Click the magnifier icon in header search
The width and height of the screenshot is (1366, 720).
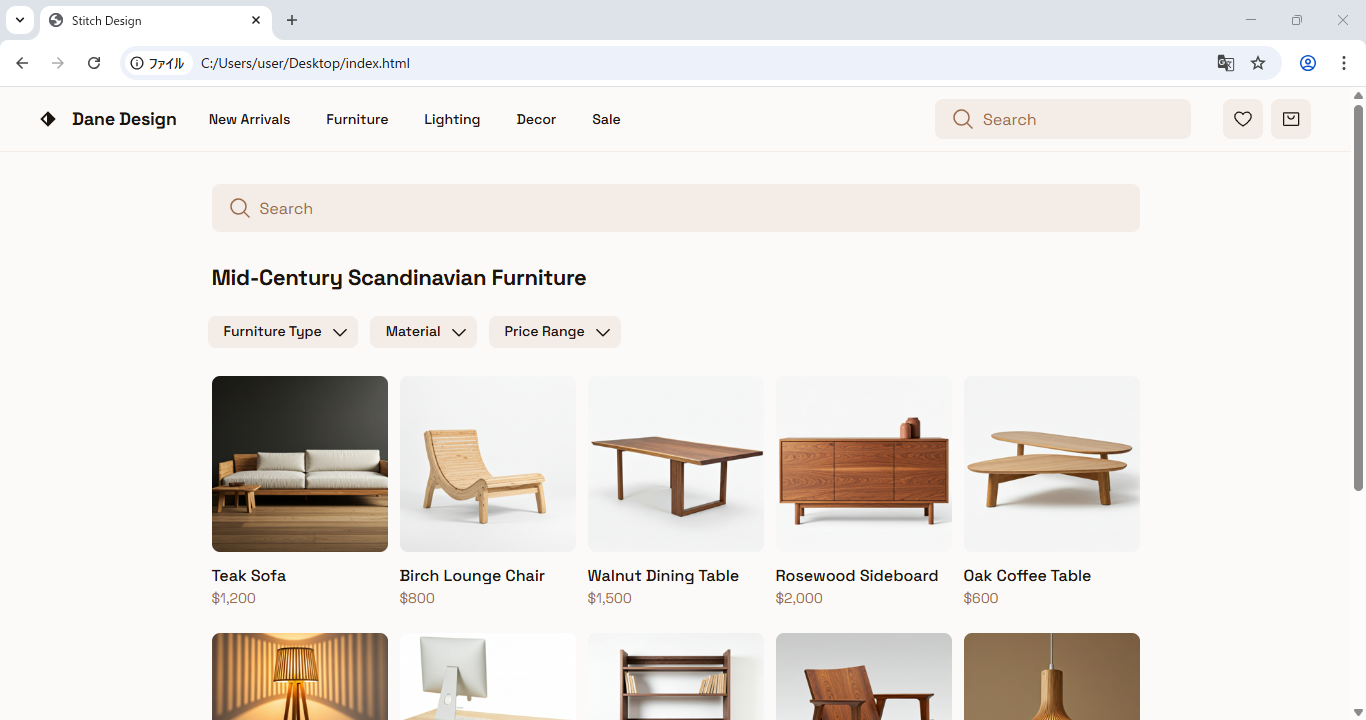(962, 119)
